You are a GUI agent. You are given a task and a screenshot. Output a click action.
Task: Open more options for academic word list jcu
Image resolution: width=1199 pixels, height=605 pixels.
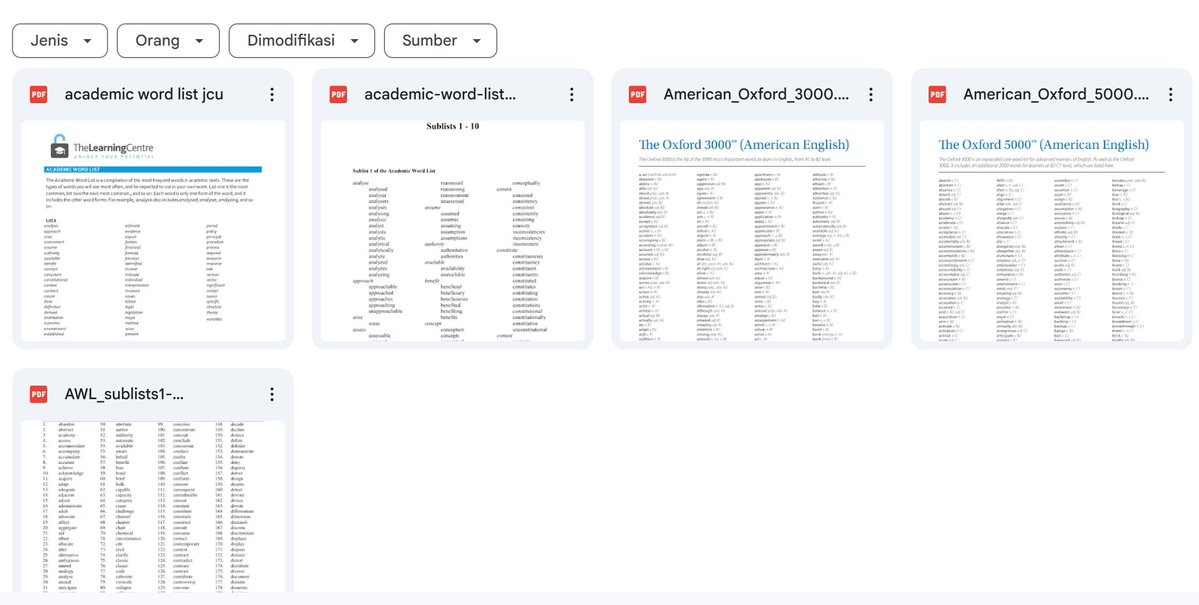pyautogui.click(x=271, y=95)
